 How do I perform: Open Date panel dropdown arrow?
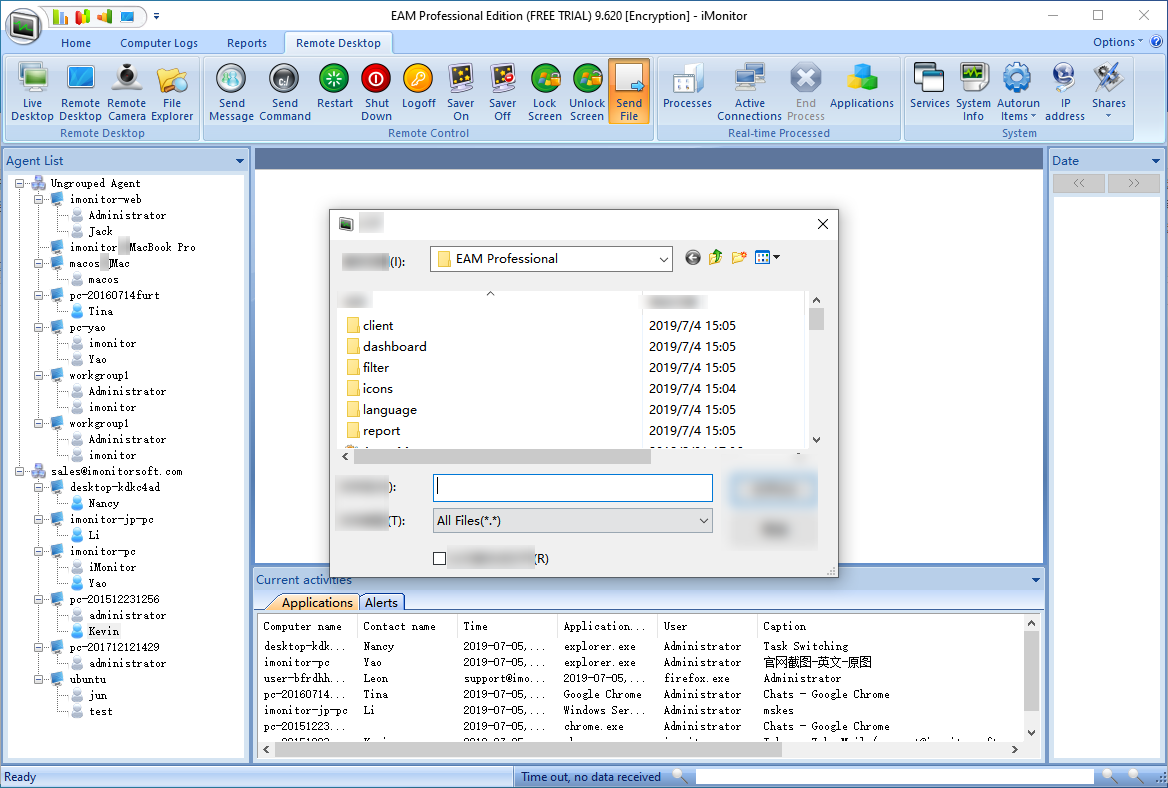tap(1155, 161)
